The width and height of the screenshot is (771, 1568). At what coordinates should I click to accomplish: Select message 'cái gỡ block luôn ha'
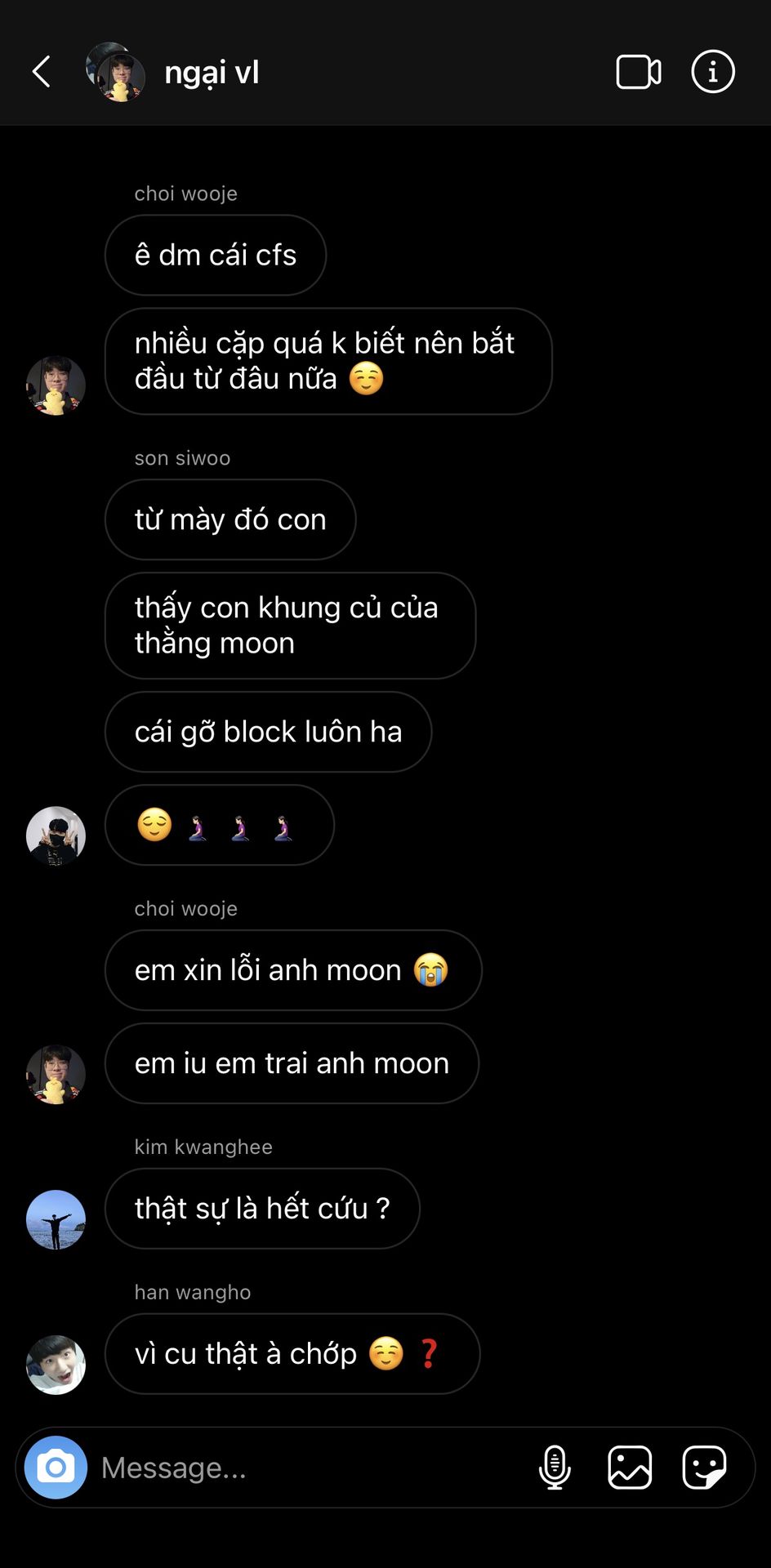(268, 732)
